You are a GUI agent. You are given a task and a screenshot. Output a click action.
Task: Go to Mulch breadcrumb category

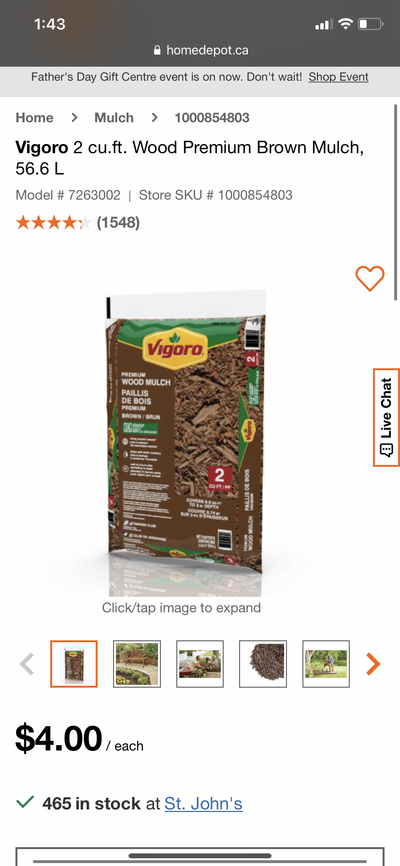114,118
